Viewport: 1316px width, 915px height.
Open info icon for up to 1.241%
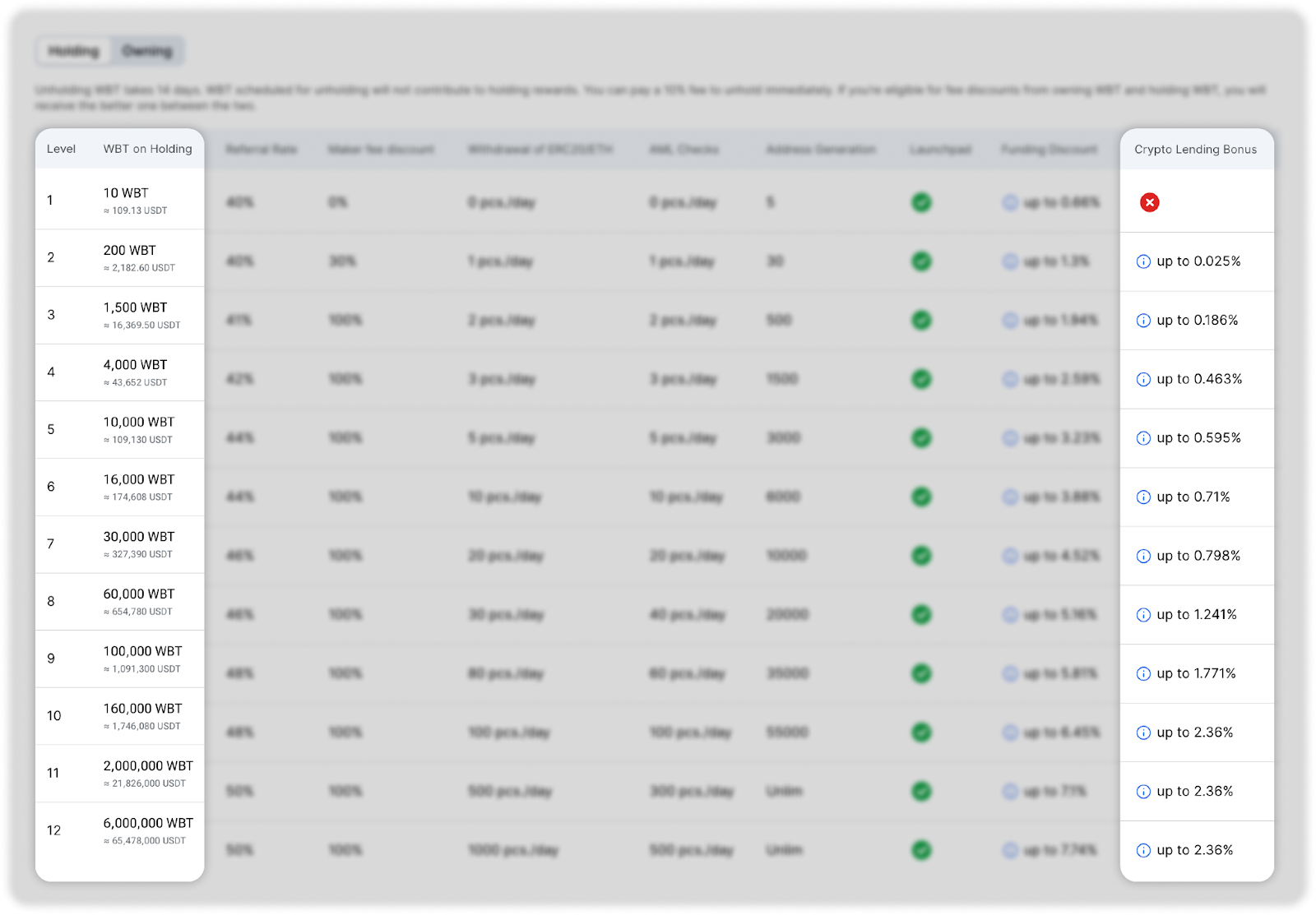pos(1142,615)
